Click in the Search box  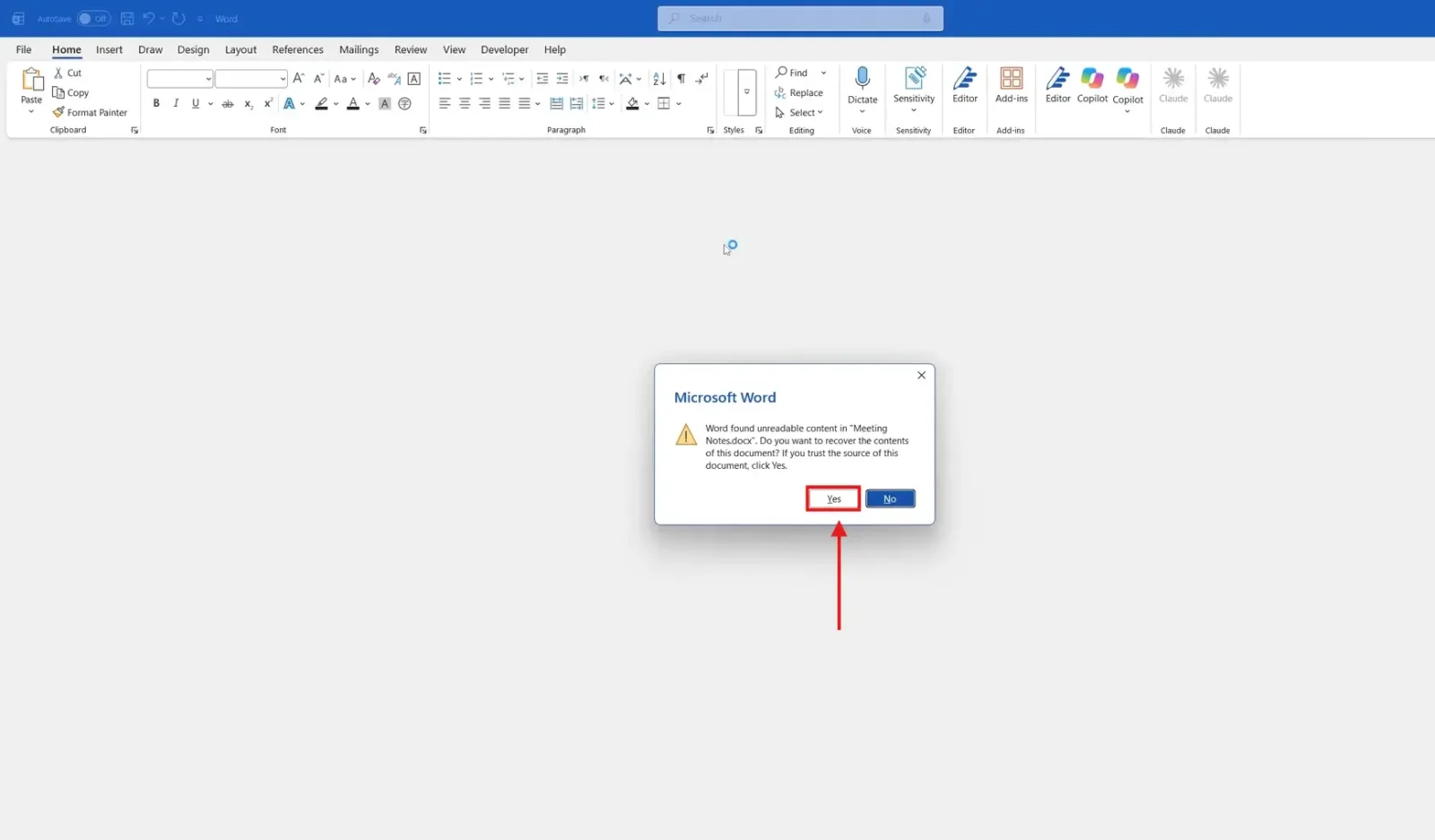tap(800, 18)
